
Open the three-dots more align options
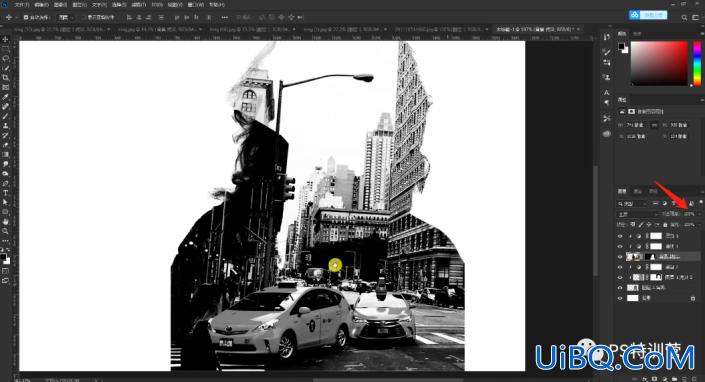tap(224, 17)
